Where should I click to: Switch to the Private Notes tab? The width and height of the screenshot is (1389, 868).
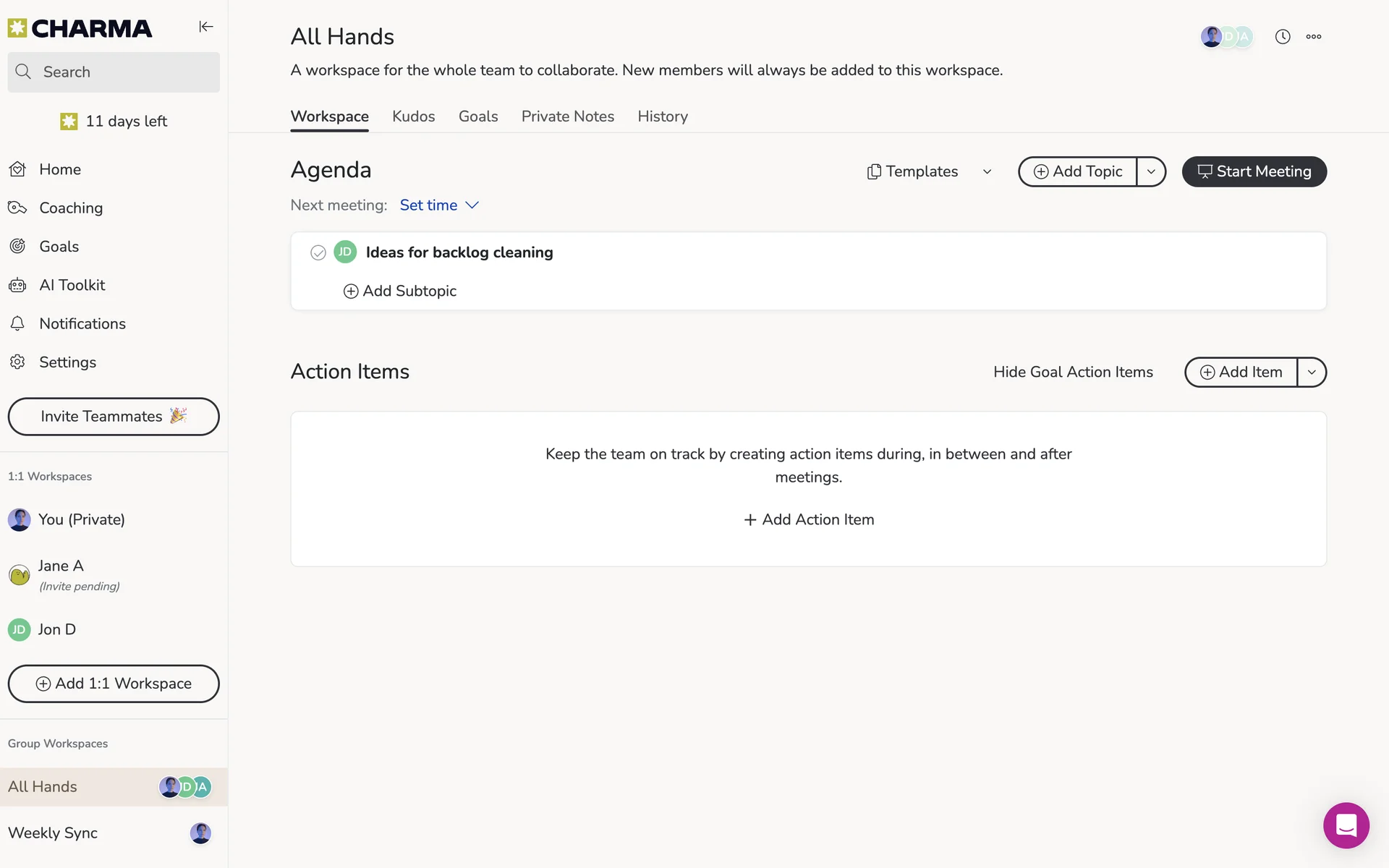pos(567,116)
